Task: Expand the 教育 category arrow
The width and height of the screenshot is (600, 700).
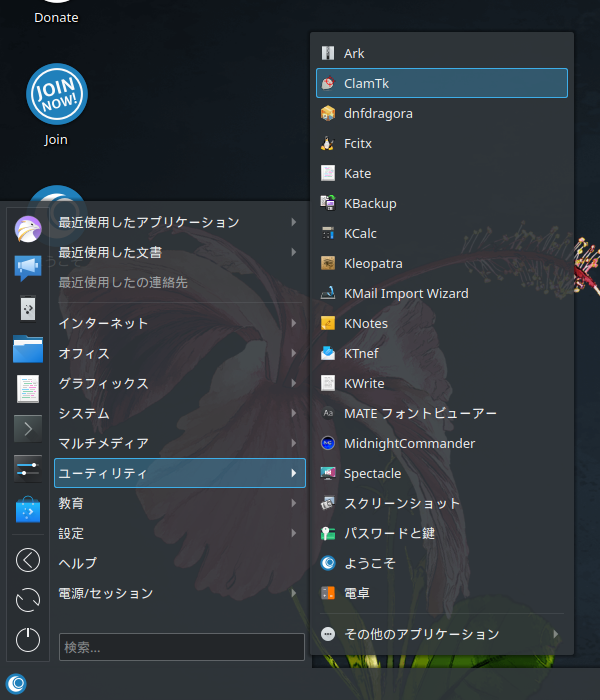Action: tap(293, 503)
